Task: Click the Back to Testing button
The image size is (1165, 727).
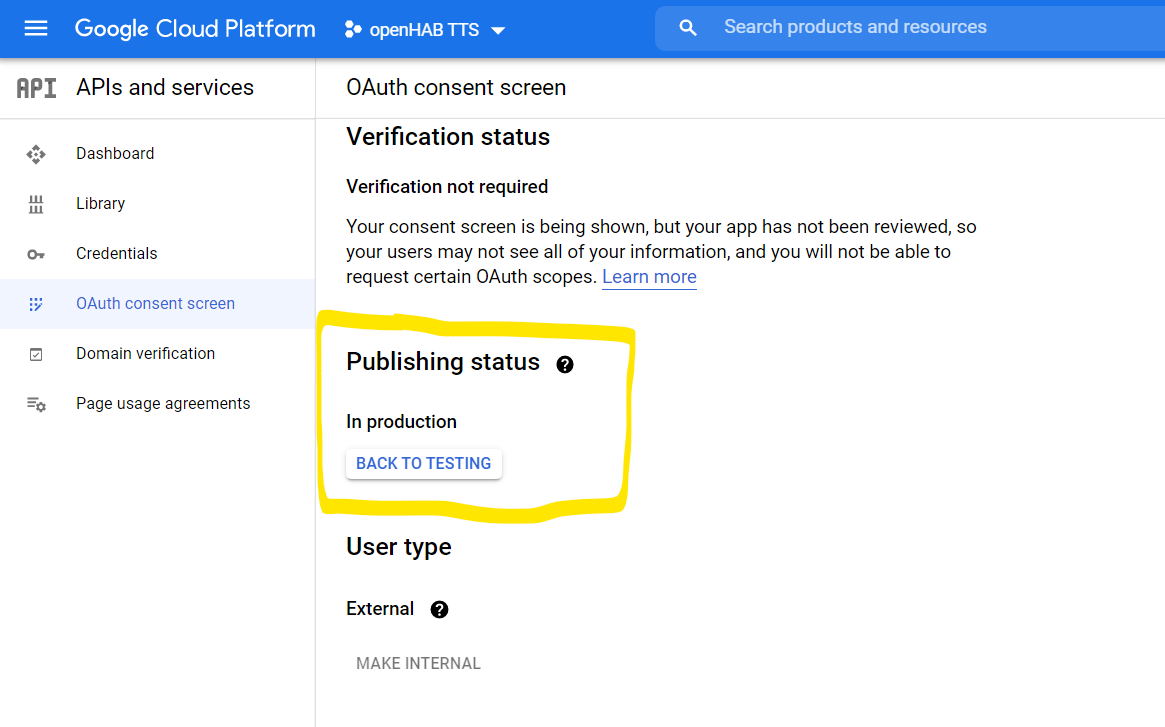Action: [x=424, y=464]
